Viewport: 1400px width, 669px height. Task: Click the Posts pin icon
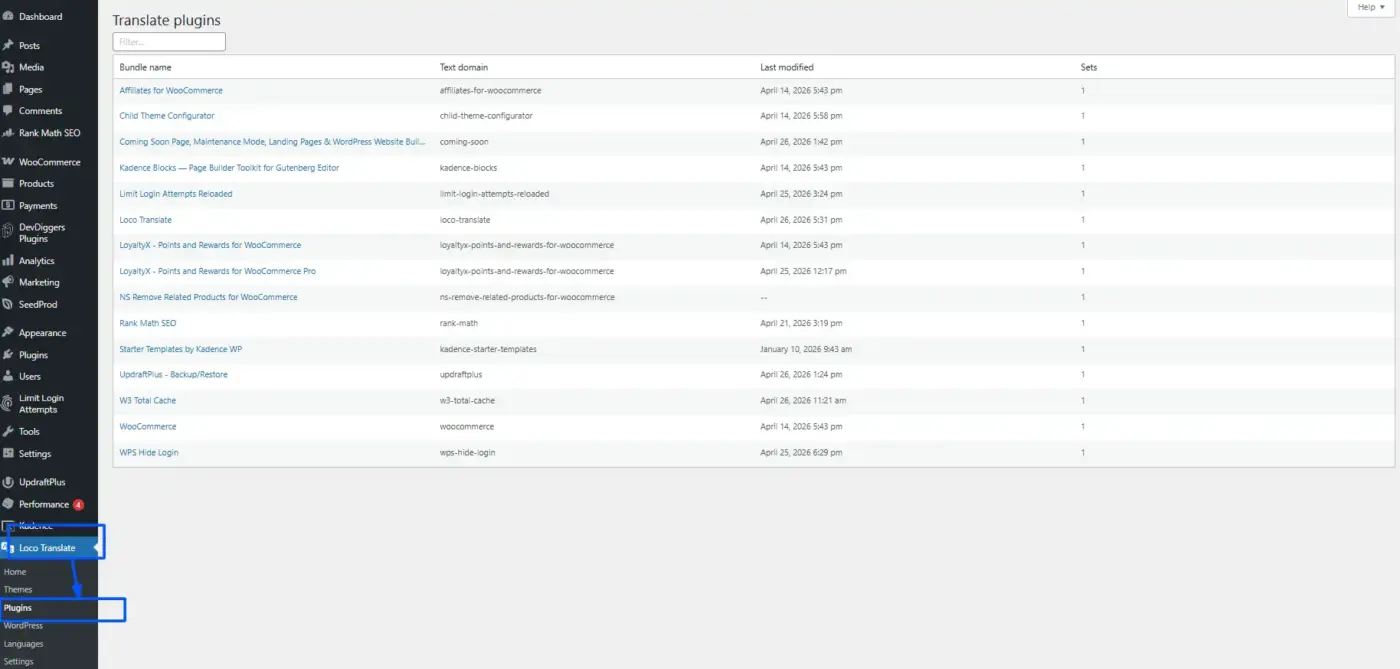coord(8,45)
